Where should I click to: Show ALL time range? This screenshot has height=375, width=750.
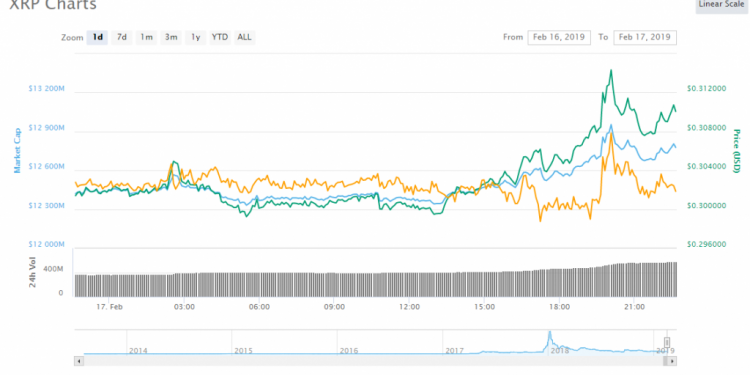point(244,37)
